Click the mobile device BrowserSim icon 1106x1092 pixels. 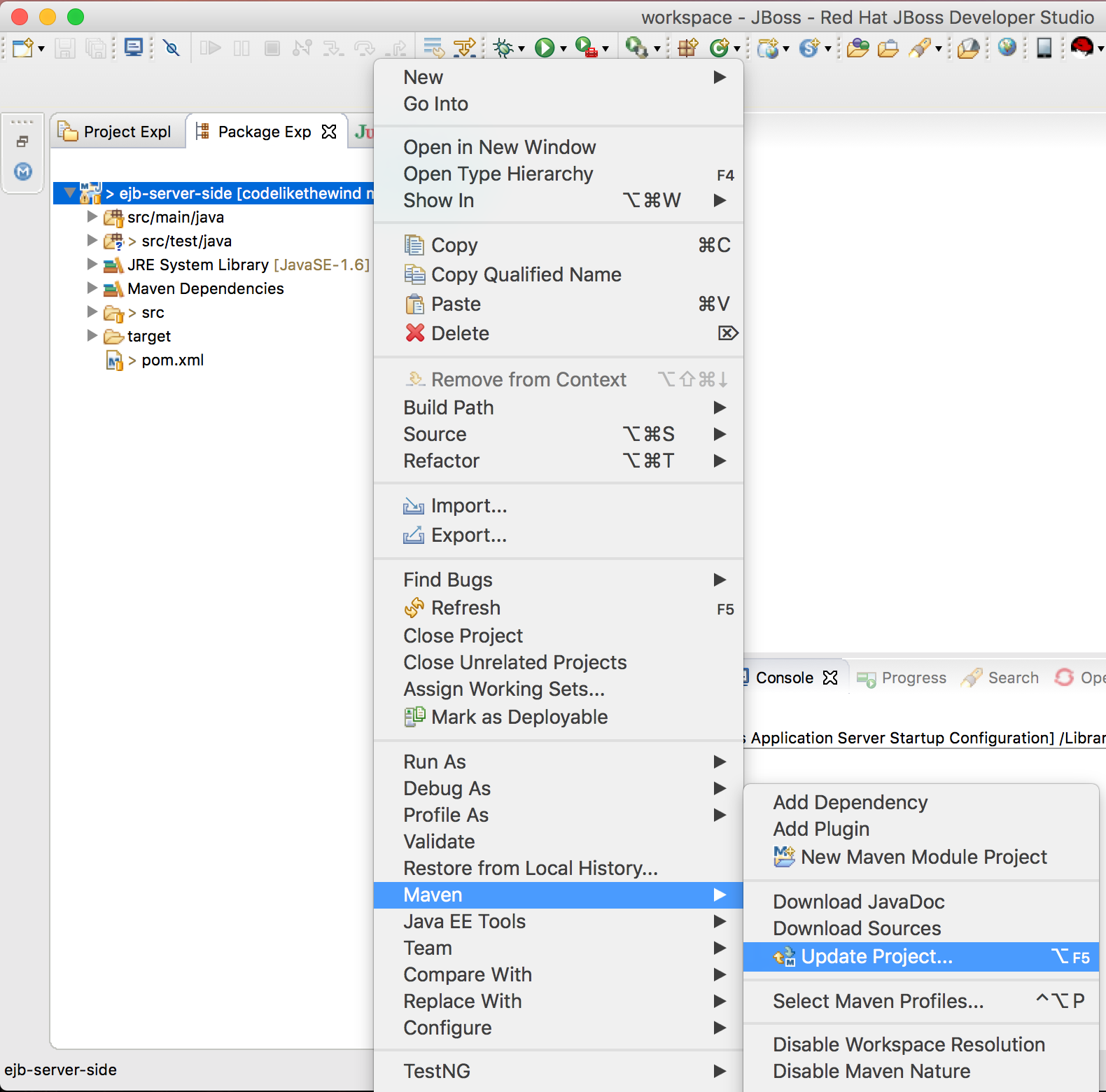[x=1044, y=48]
